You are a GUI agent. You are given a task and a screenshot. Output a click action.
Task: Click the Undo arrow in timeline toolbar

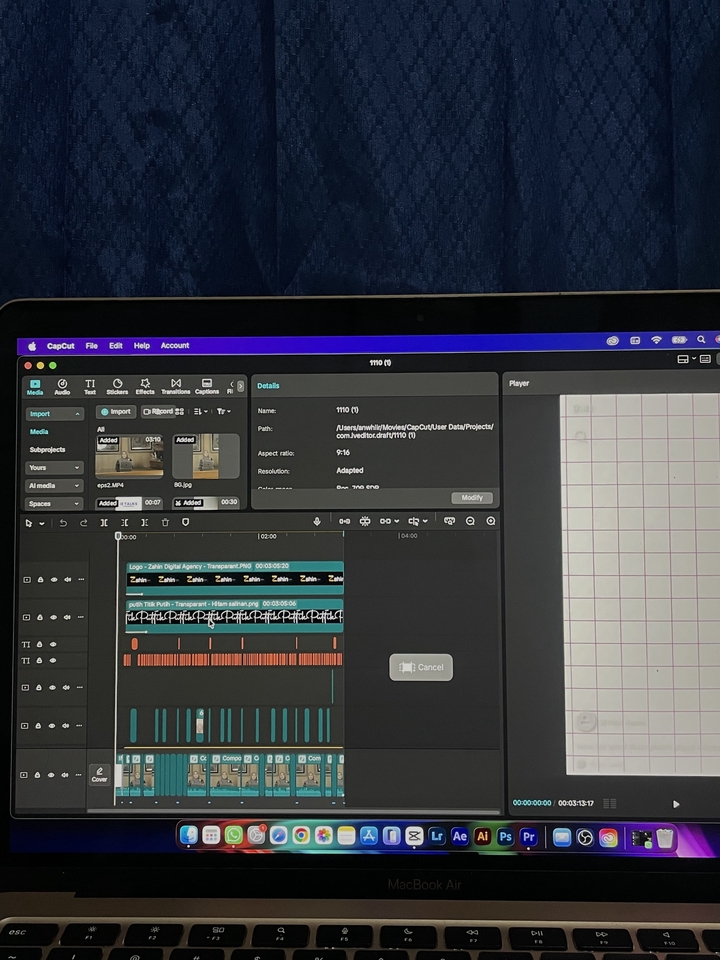pyautogui.click(x=63, y=522)
